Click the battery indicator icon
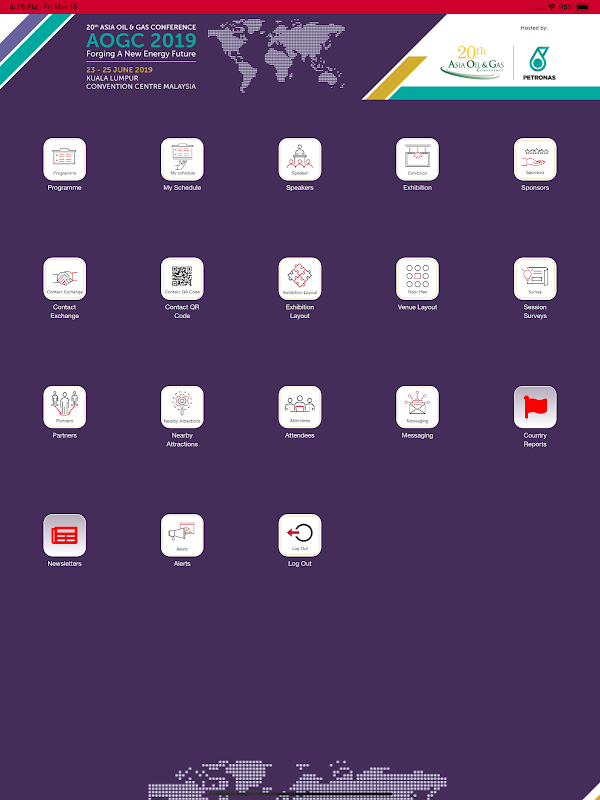The width and height of the screenshot is (600, 800). pos(584,7)
